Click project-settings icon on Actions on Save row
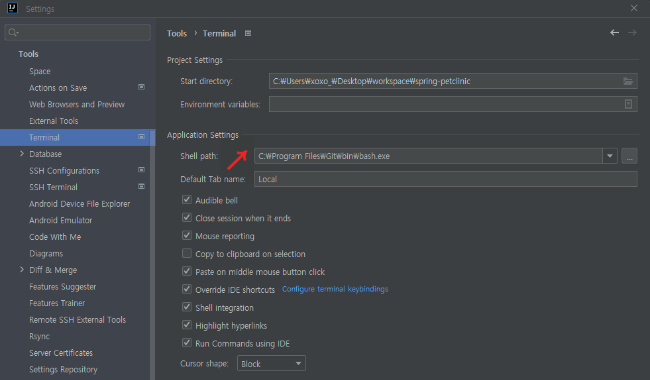 coord(141,87)
